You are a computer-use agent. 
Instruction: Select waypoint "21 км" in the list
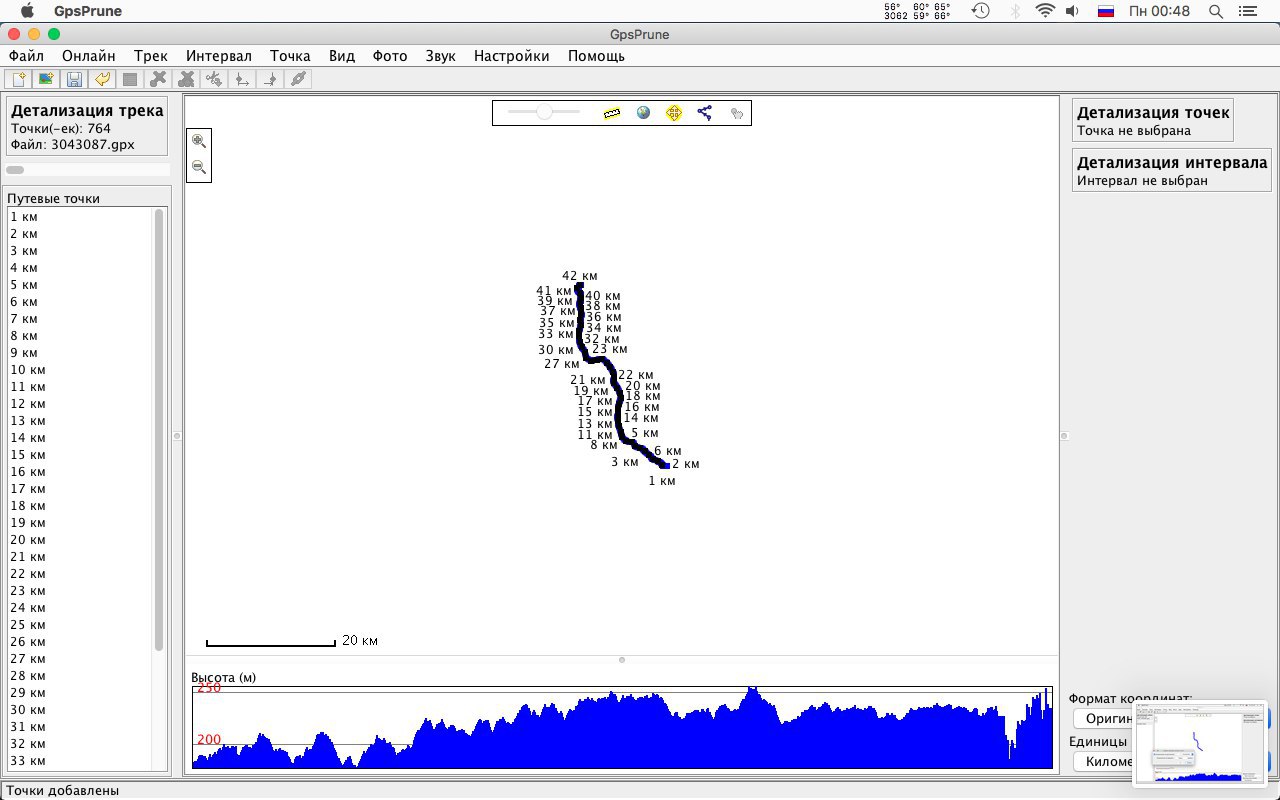tap(80, 556)
